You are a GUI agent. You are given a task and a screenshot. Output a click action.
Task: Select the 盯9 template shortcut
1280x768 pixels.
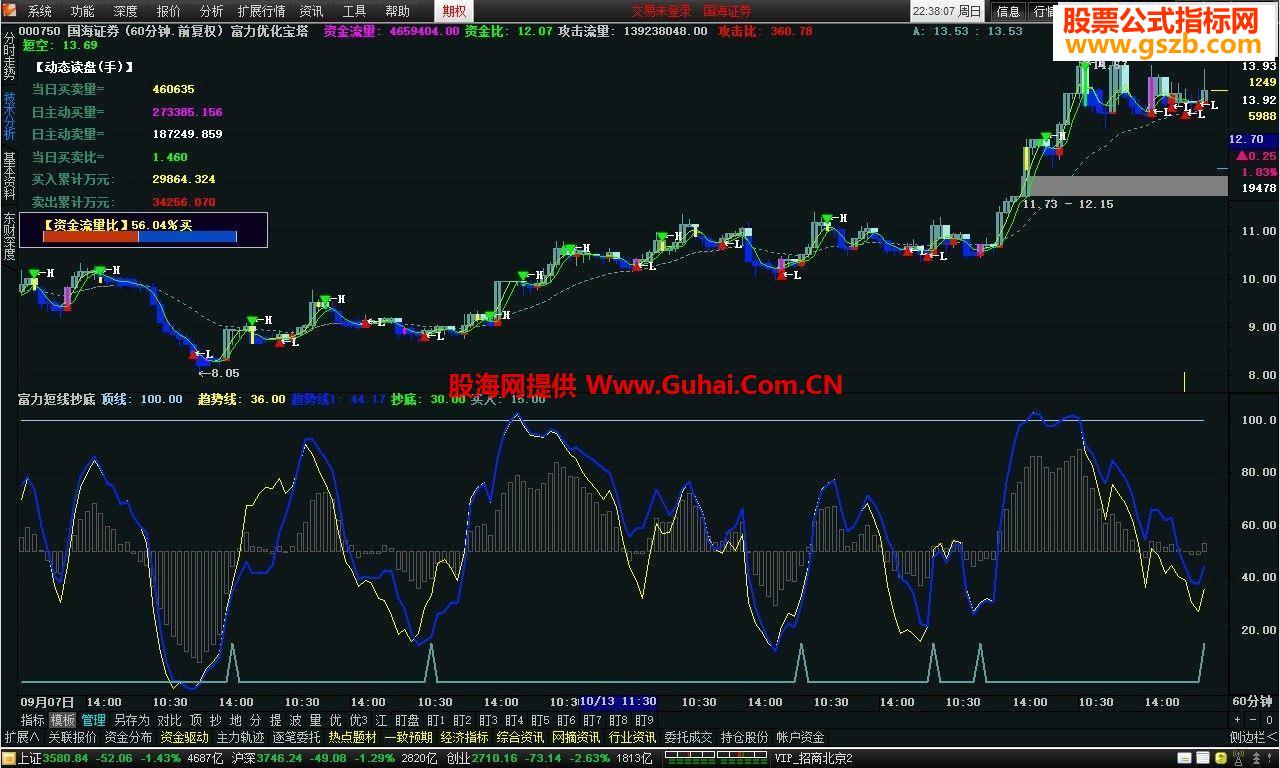[644, 720]
